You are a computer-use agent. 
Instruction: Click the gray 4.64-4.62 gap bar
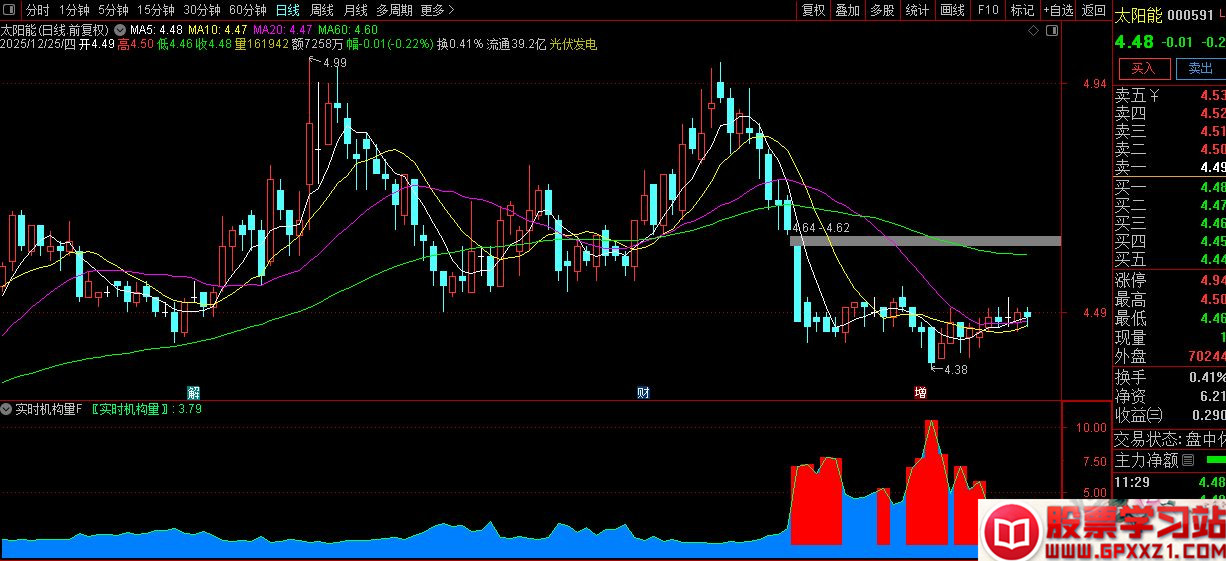tap(925, 241)
